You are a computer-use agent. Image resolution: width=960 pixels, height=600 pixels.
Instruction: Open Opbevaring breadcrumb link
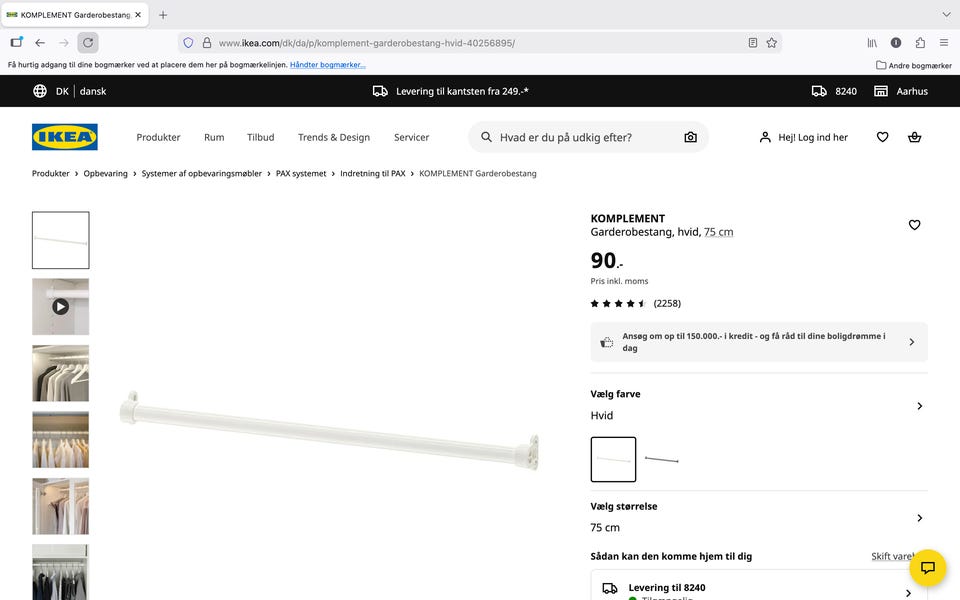coord(105,173)
